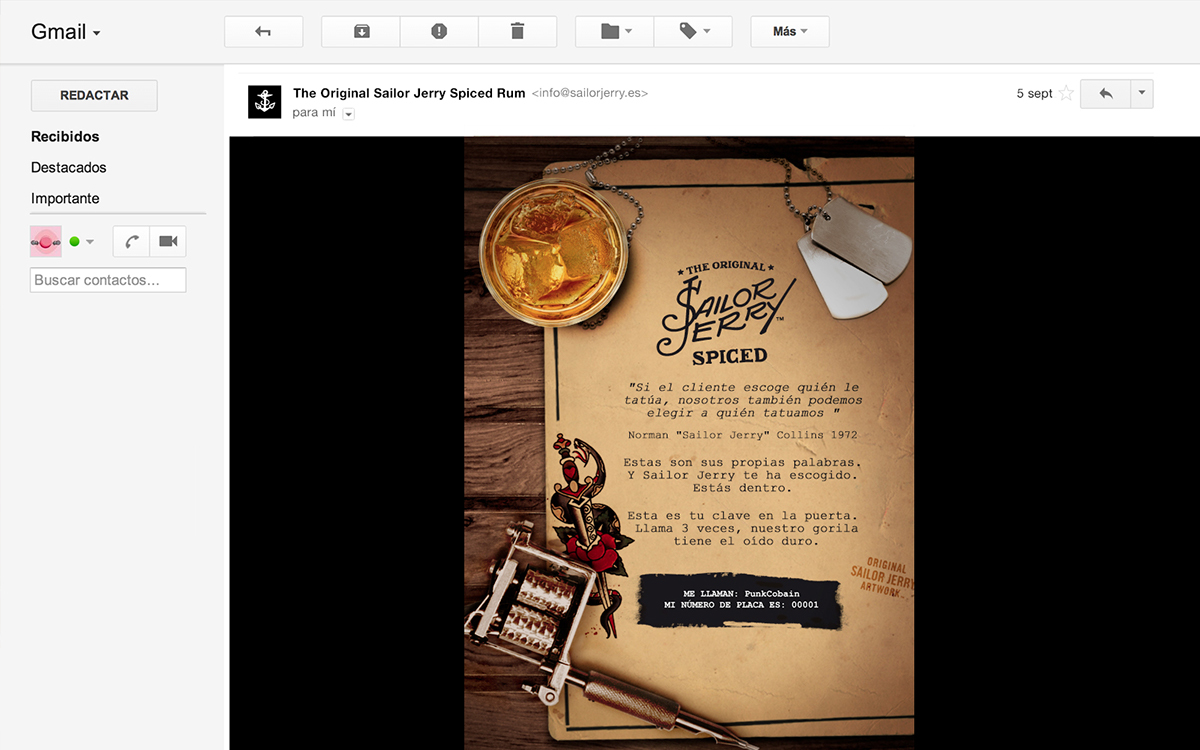Open the Recibidos inbox
Viewport: 1200px width, 750px height.
[x=65, y=137]
